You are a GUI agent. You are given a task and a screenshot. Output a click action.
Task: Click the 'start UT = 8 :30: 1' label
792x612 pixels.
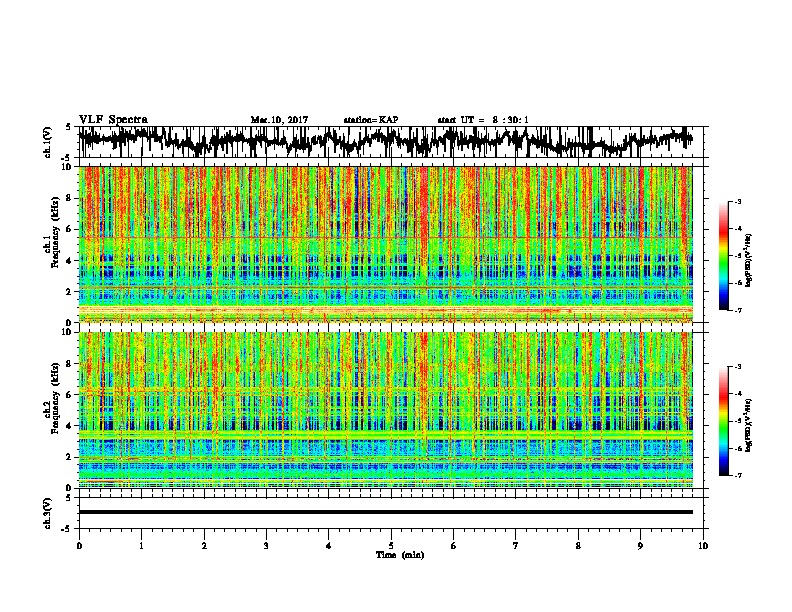483,120
